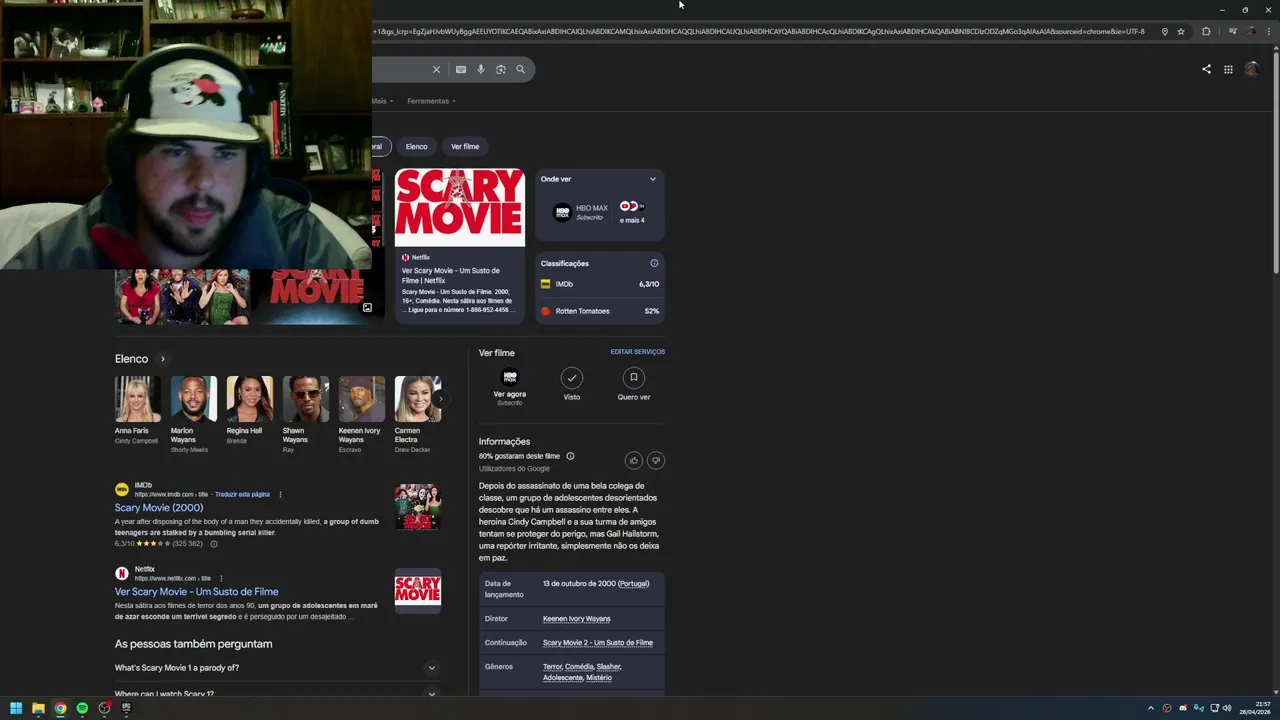Open the taskbar clock showing 21:57
The width and height of the screenshot is (1280, 720).
pyautogui.click(x=1255, y=708)
